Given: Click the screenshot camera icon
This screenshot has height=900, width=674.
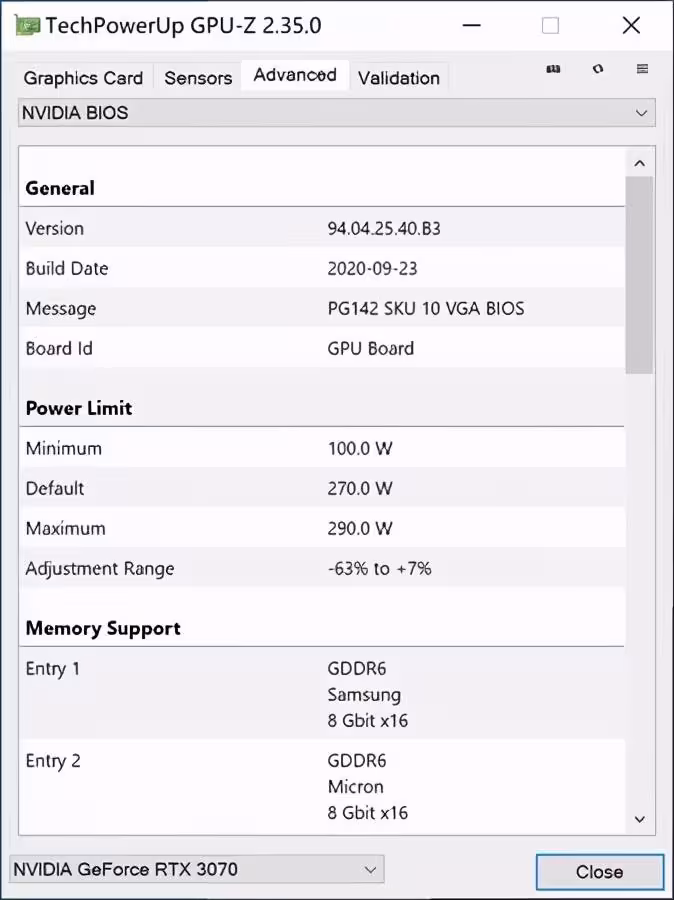Looking at the screenshot, I should pos(553,70).
